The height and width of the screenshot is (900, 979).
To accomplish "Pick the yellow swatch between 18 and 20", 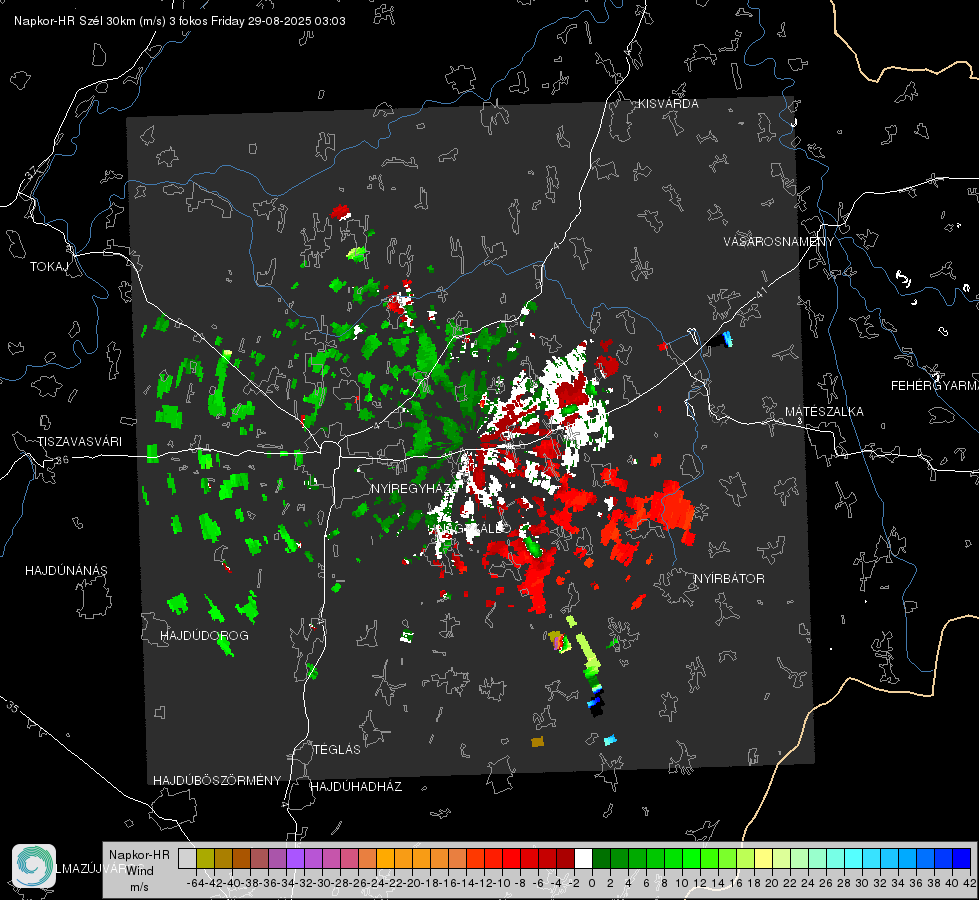I will [x=764, y=858].
